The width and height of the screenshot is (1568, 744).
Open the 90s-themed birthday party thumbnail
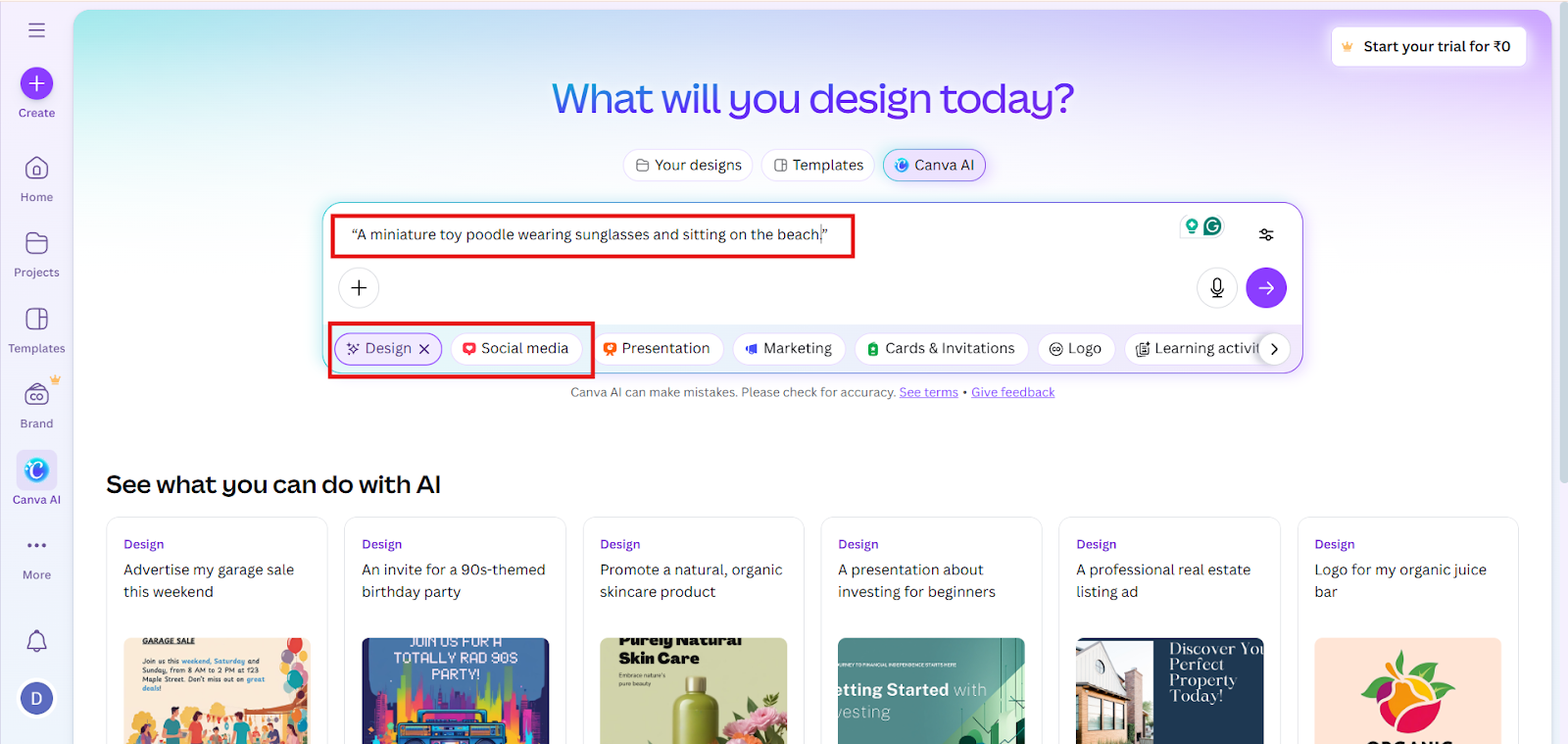(x=455, y=690)
